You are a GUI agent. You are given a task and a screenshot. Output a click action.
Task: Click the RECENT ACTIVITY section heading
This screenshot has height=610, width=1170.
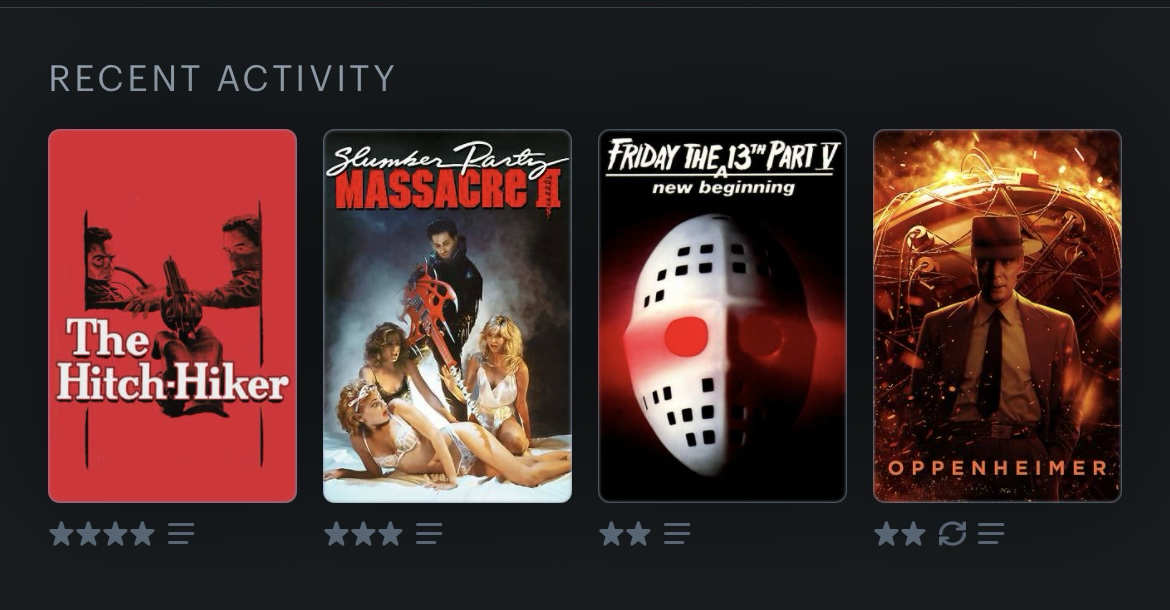(222, 78)
